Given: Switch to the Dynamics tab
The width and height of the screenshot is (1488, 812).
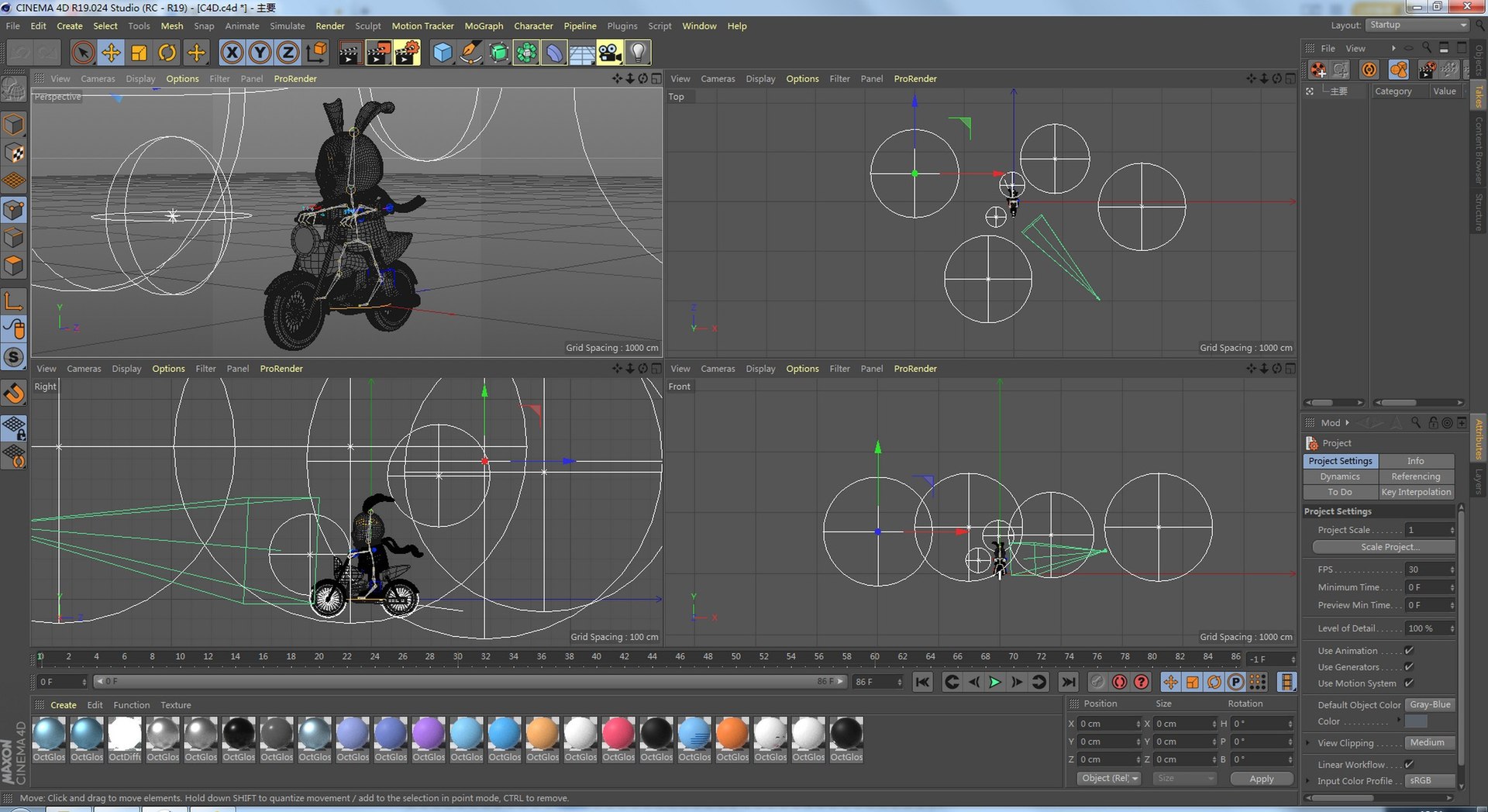Looking at the screenshot, I should point(1340,477).
